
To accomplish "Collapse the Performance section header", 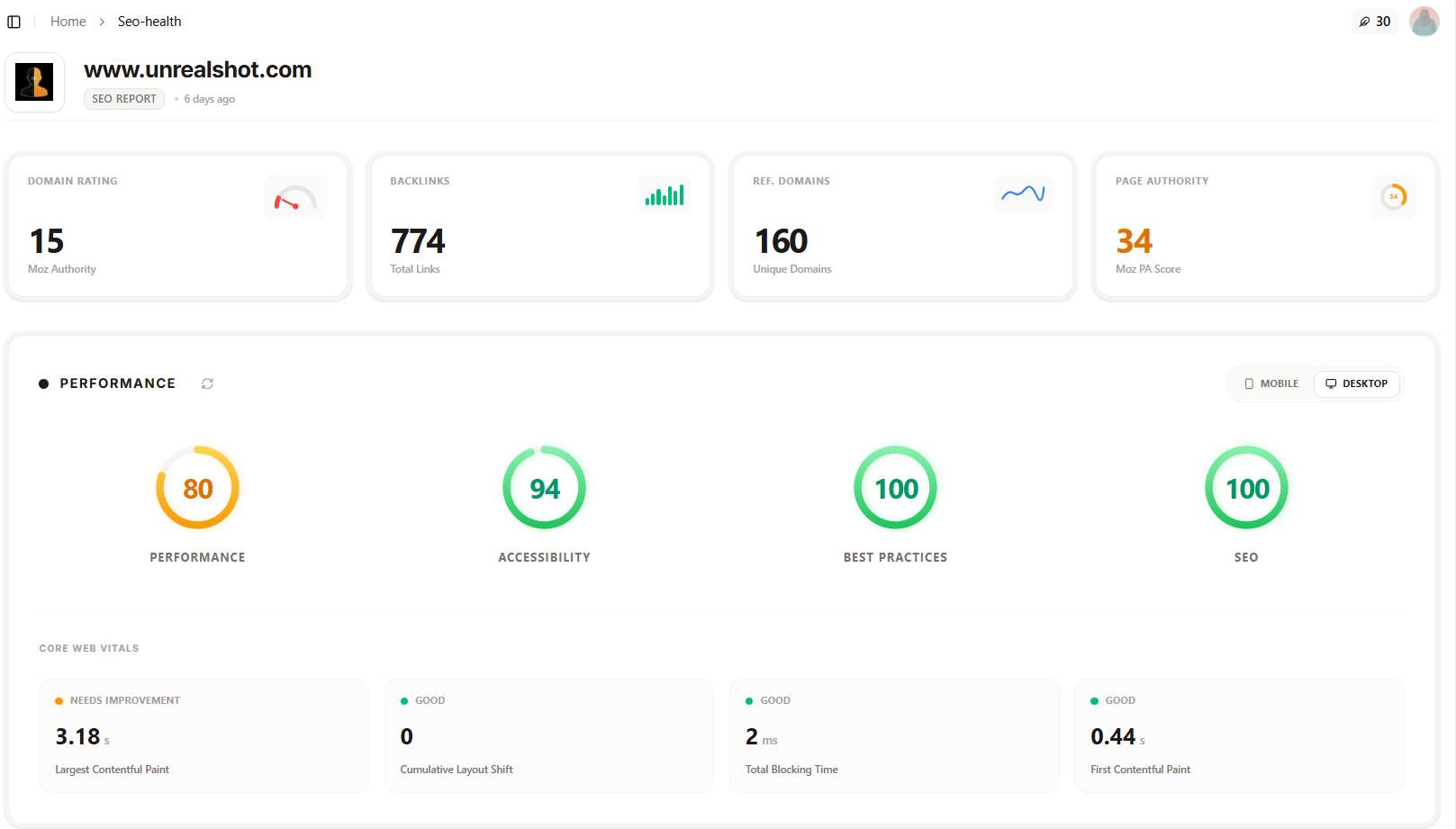I will coord(117,383).
